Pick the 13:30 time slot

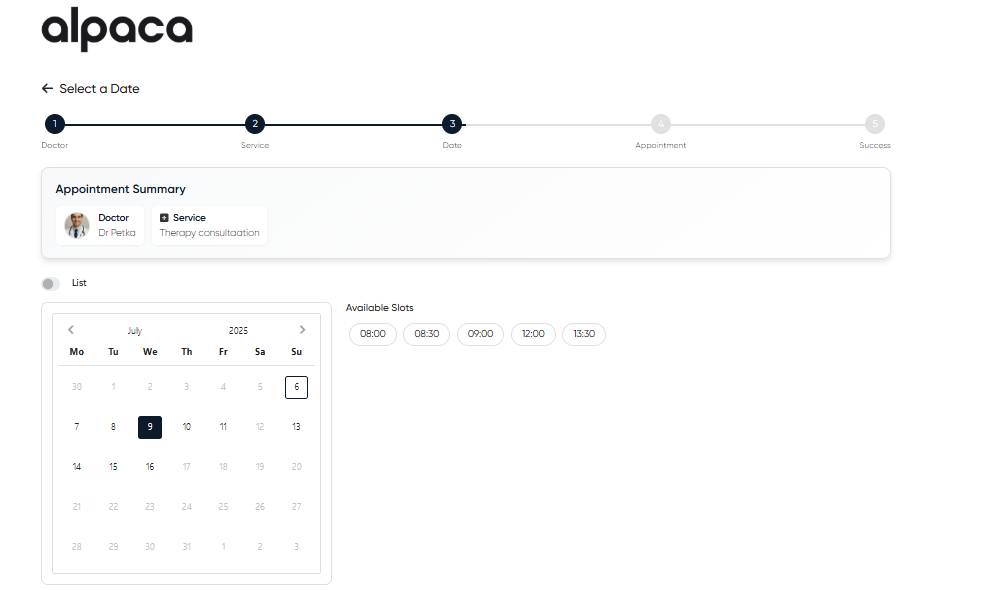(584, 334)
